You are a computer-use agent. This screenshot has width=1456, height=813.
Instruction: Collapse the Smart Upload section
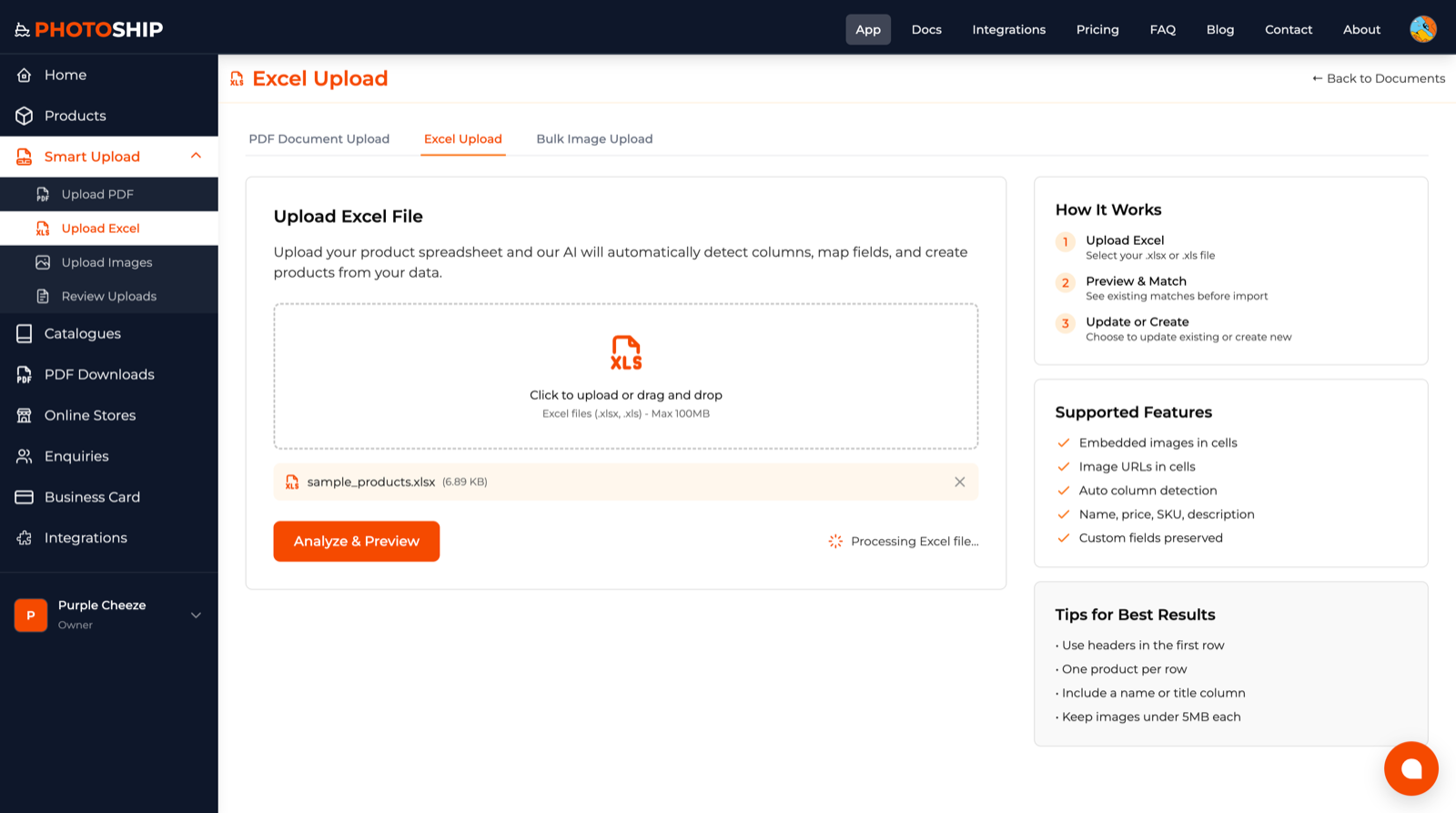point(196,157)
